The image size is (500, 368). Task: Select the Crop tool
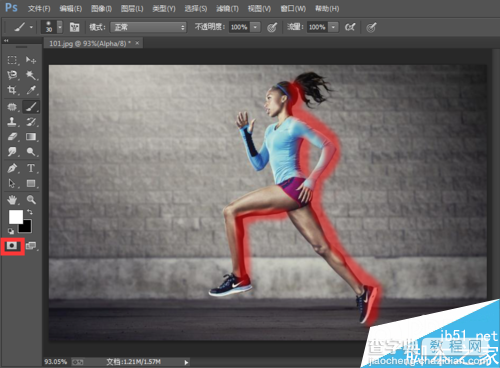point(12,90)
